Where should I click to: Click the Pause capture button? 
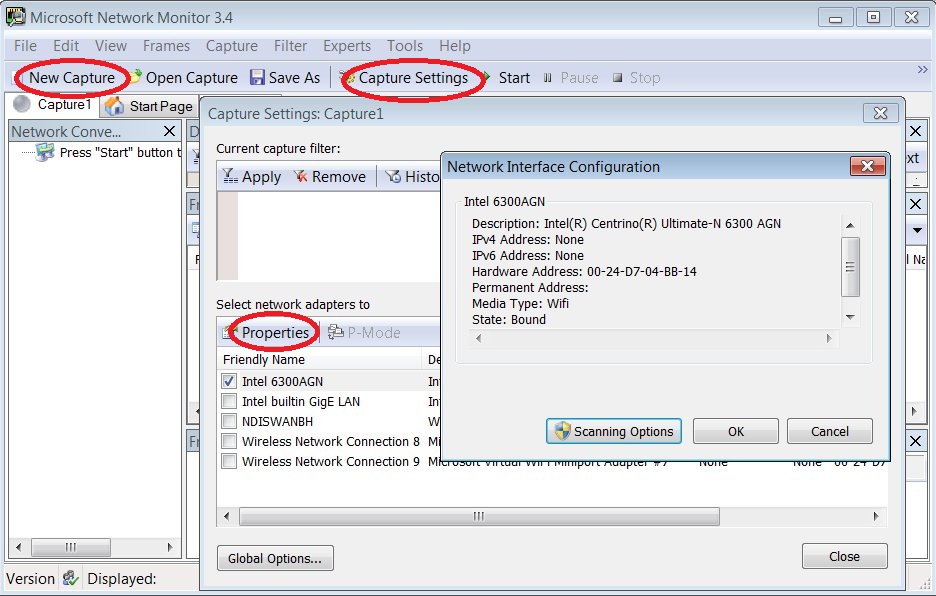click(571, 78)
